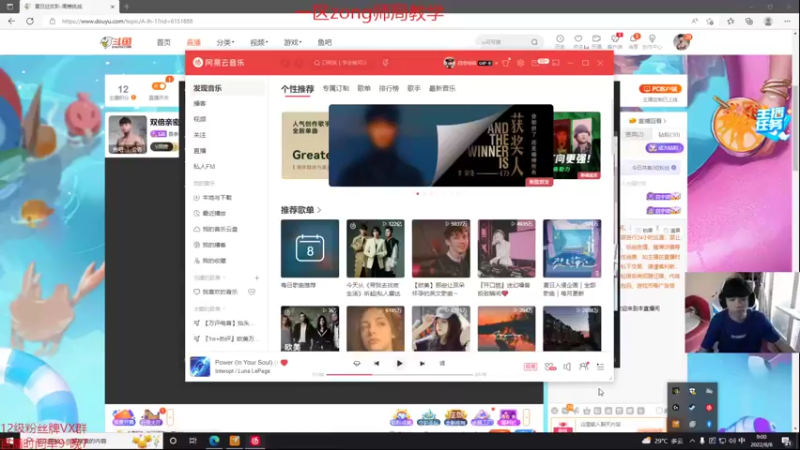Switch to the 专属定制 tab
This screenshot has width=800, height=450.
pyautogui.click(x=335, y=88)
